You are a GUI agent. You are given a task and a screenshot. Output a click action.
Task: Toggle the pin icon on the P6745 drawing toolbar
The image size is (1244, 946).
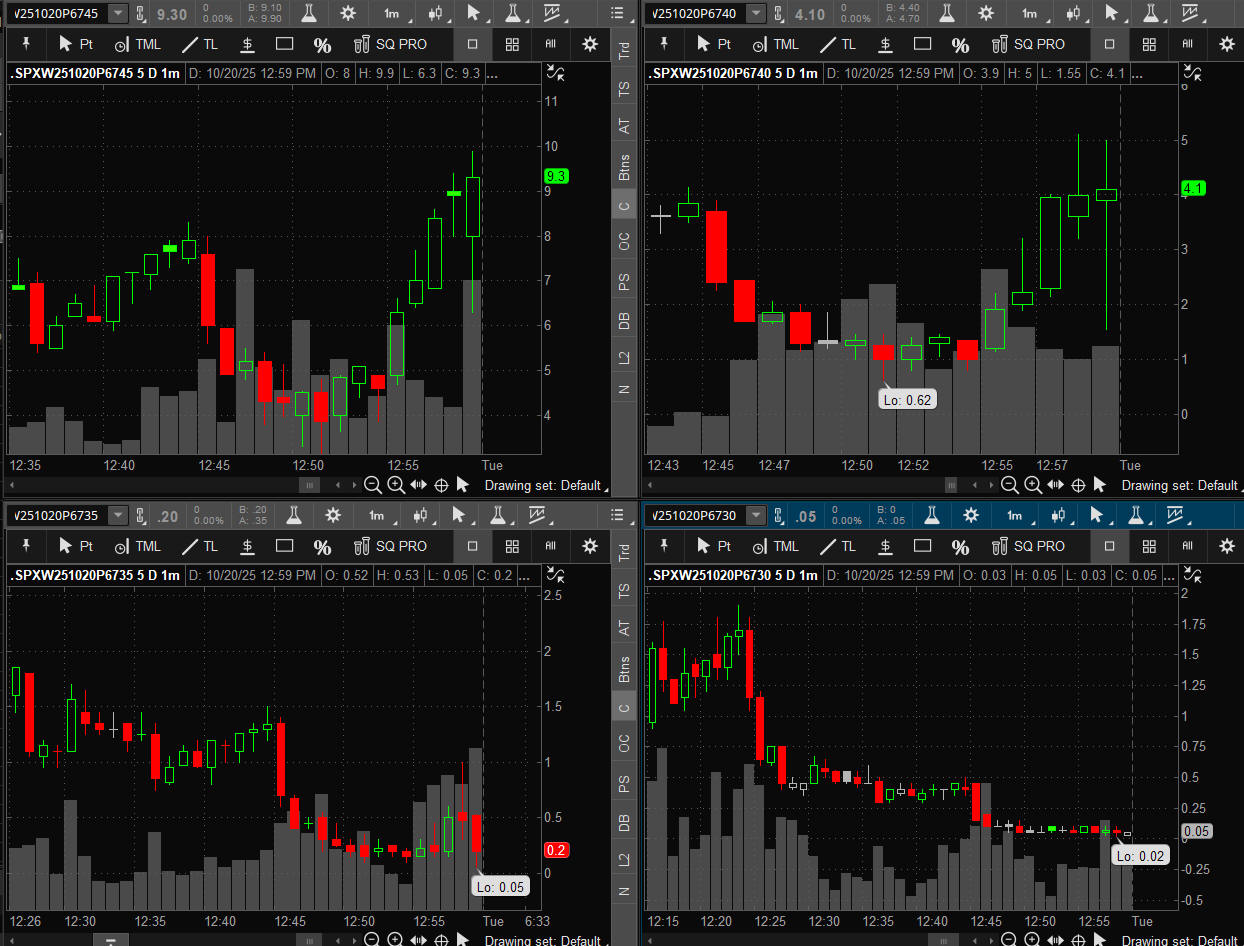(27, 44)
